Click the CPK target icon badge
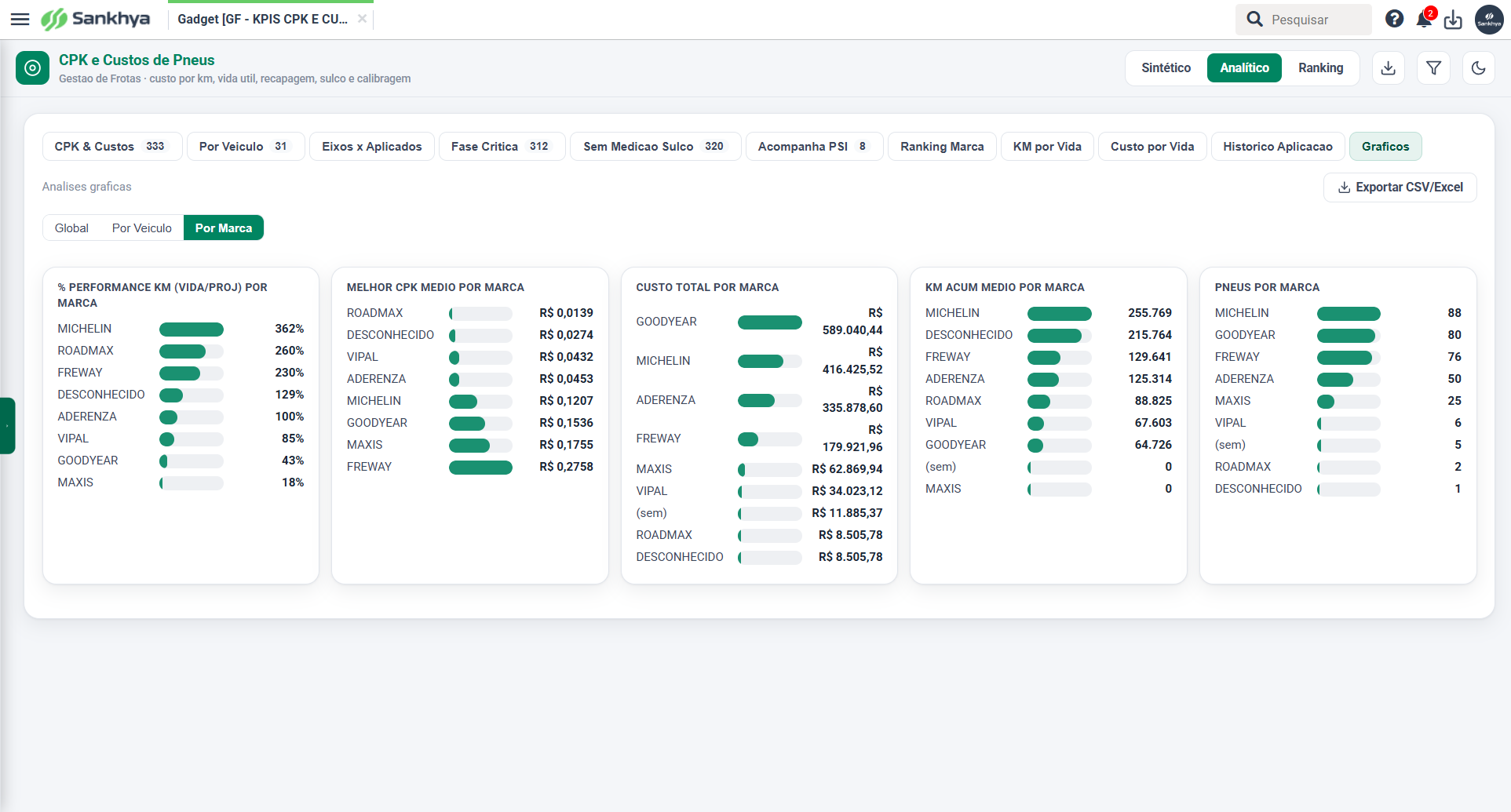The height and width of the screenshot is (812, 1511). pyautogui.click(x=32, y=68)
